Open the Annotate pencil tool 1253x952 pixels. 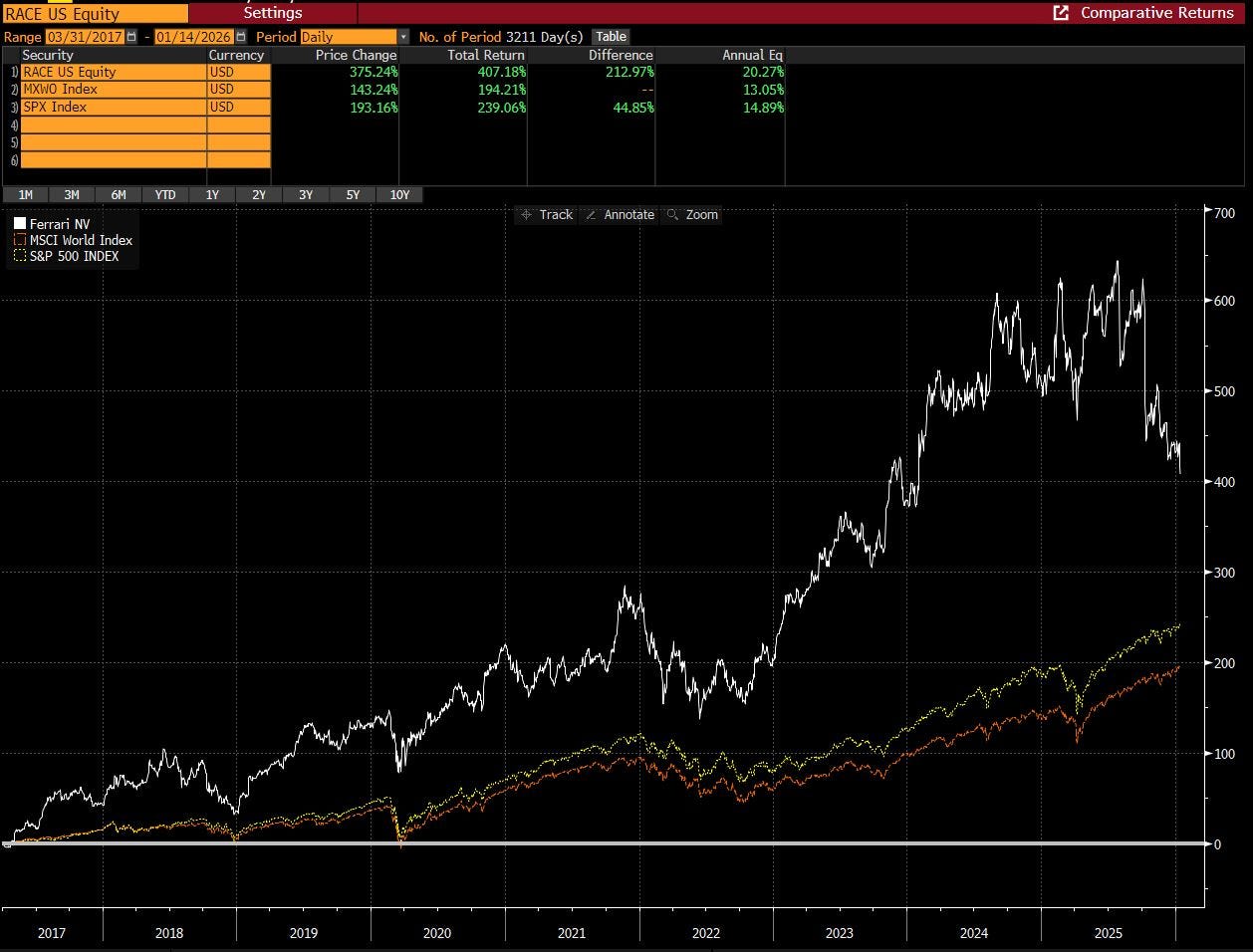pos(620,214)
